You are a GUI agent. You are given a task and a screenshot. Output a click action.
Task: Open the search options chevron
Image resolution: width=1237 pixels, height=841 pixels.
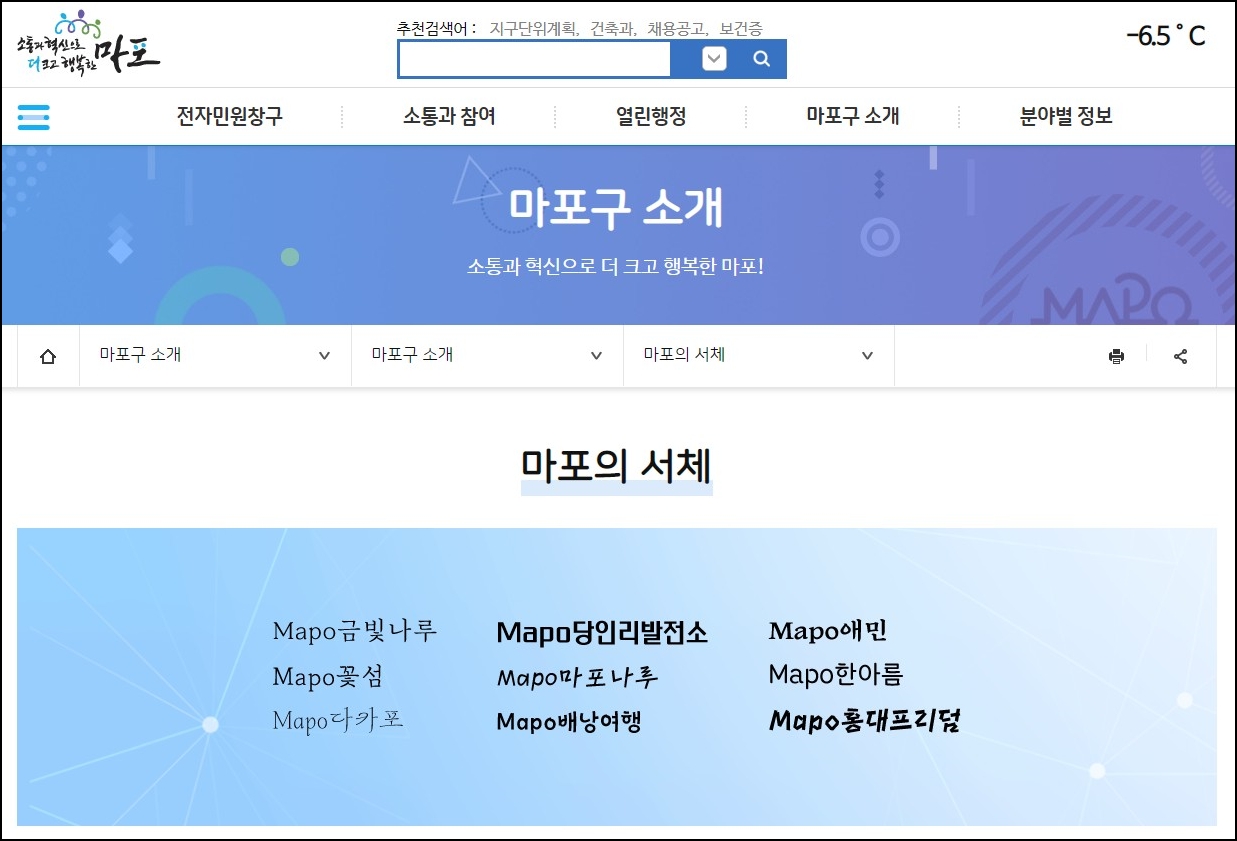(x=713, y=59)
